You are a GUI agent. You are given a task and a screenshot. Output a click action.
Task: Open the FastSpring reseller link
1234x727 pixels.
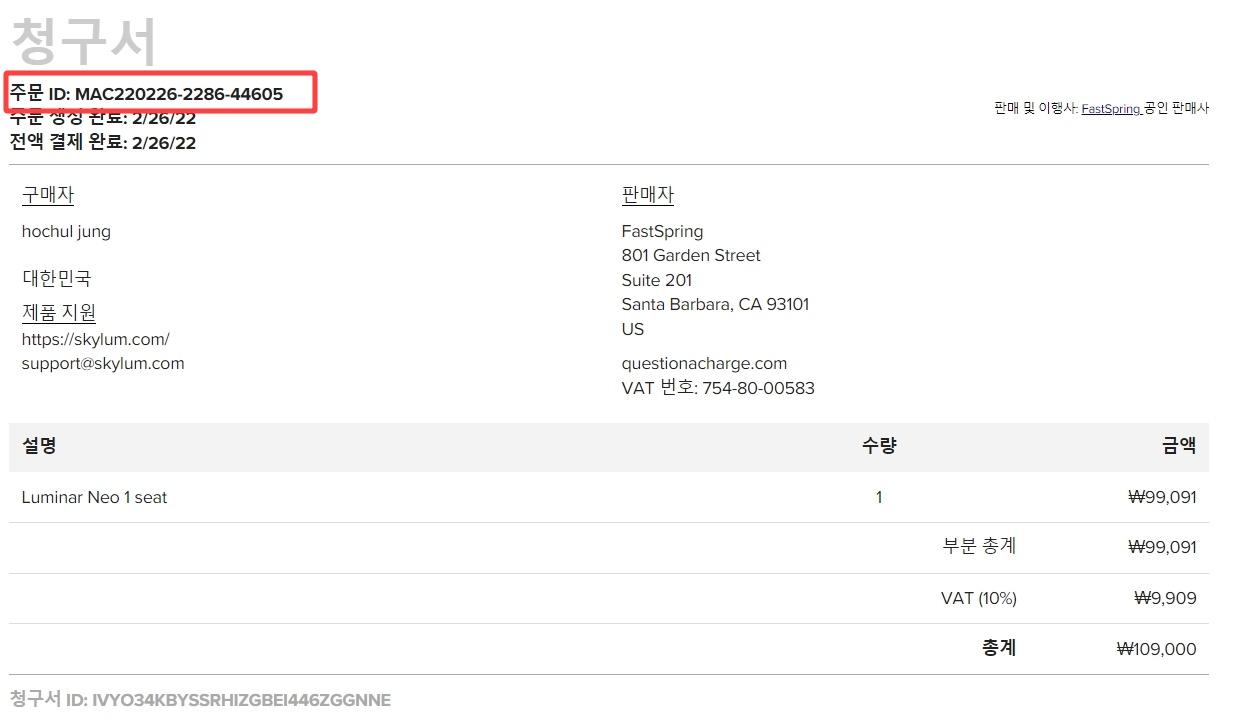click(1111, 109)
